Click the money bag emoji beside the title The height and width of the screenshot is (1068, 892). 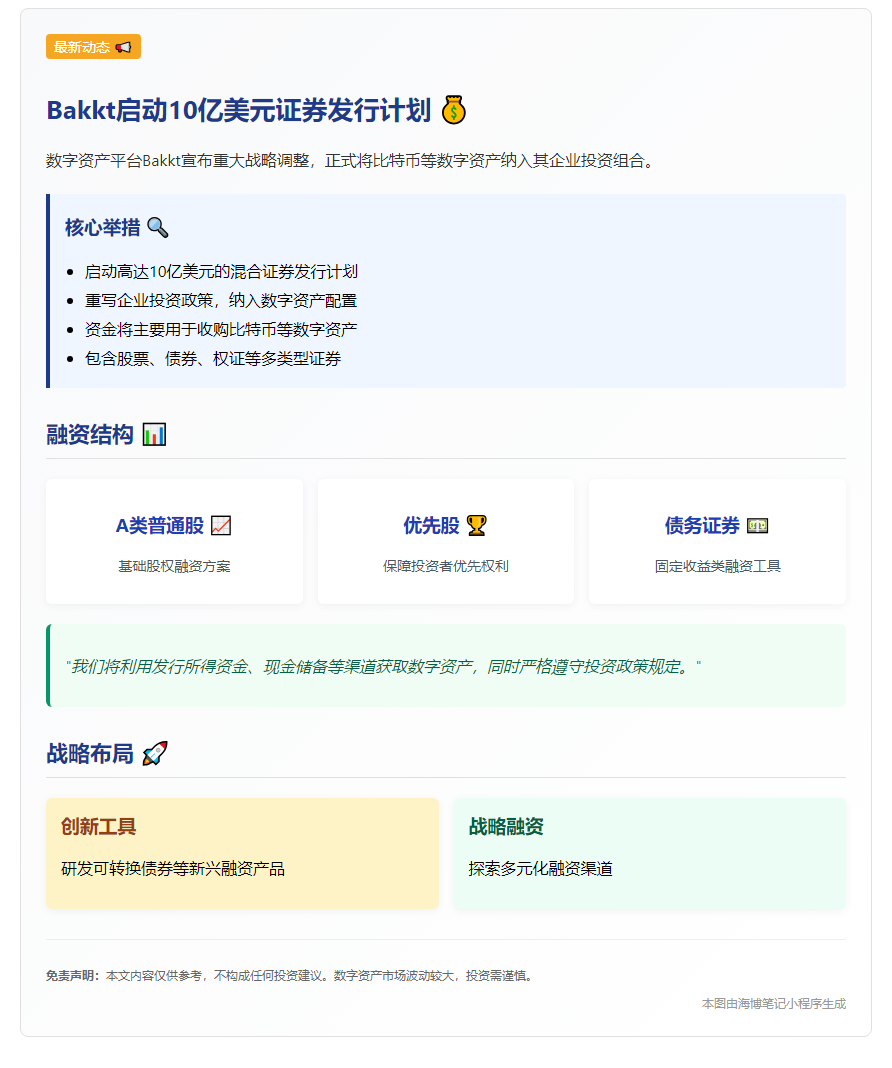453,110
